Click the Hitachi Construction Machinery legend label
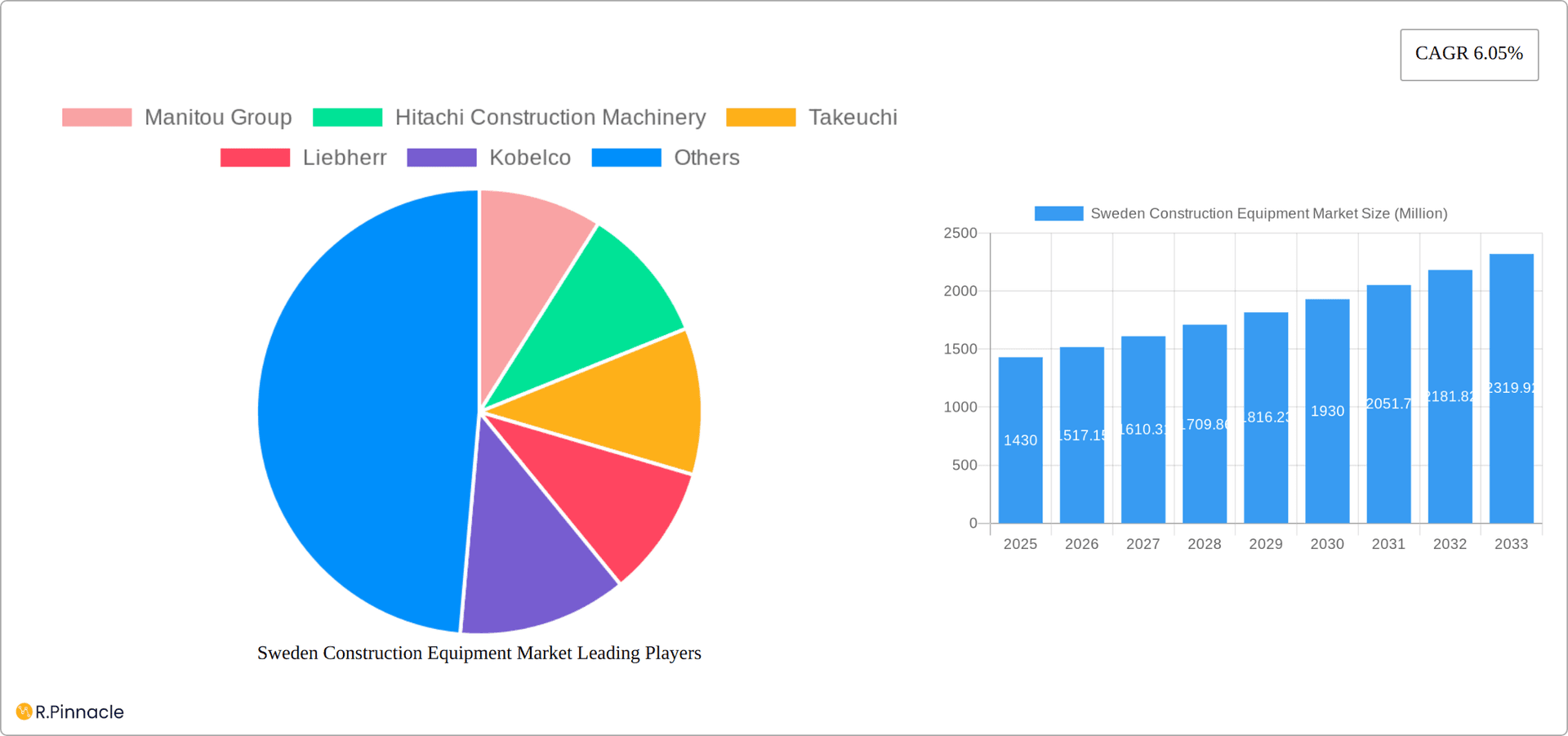The image size is (1568, 736). (550, 117)
